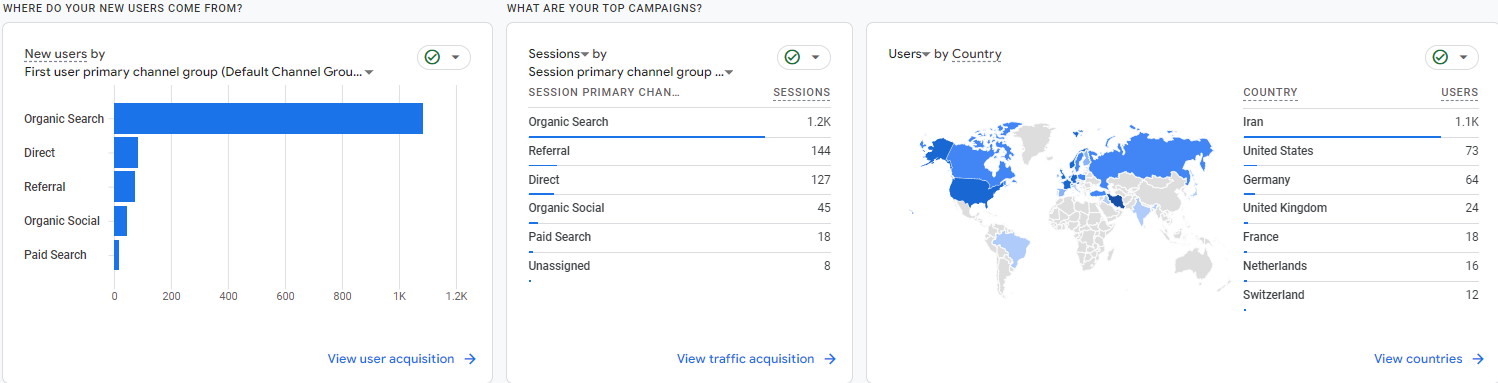Viewport: 1498px width, 383px height.
Task: Open data quality dropdown arrow in Country card
Action: pyautogui.click(x=1464, y=57)
